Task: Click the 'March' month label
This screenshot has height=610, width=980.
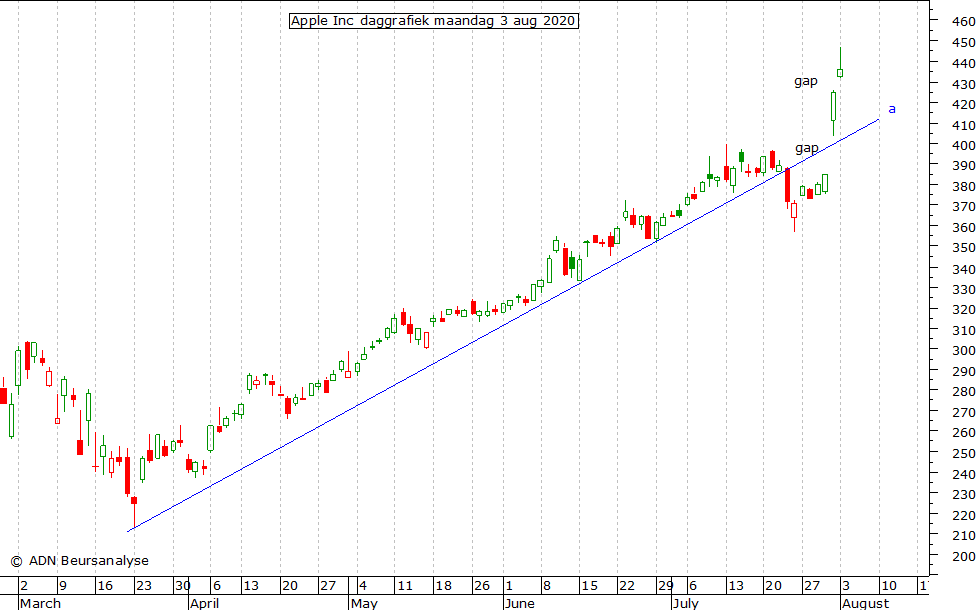Action: (41, 603)
